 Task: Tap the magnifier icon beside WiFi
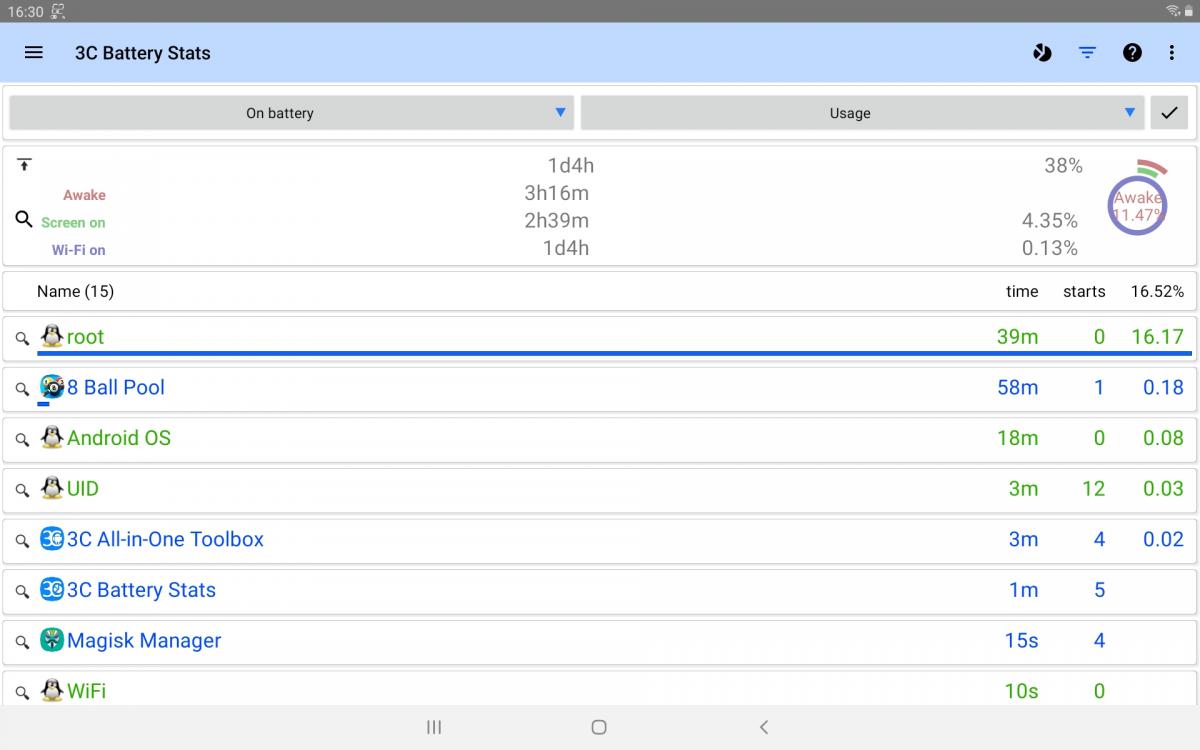pyautogui.click(x=22, y=692)
